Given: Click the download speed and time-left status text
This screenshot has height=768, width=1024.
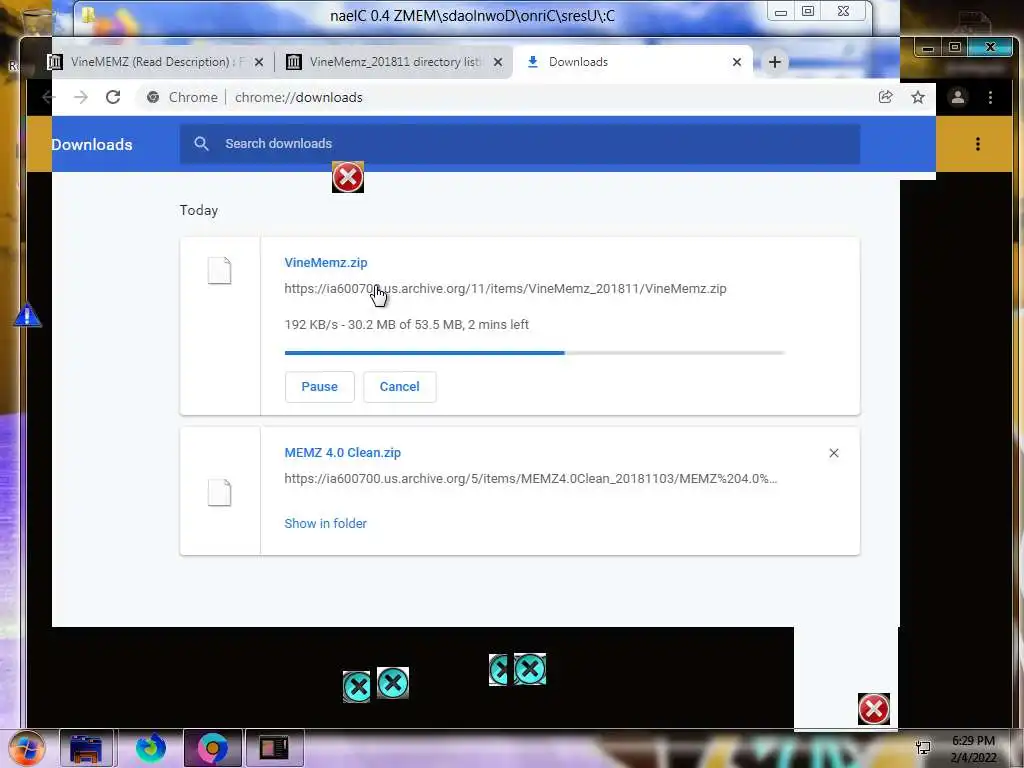Looking at the screenshot, I should (x=406, y=325).
